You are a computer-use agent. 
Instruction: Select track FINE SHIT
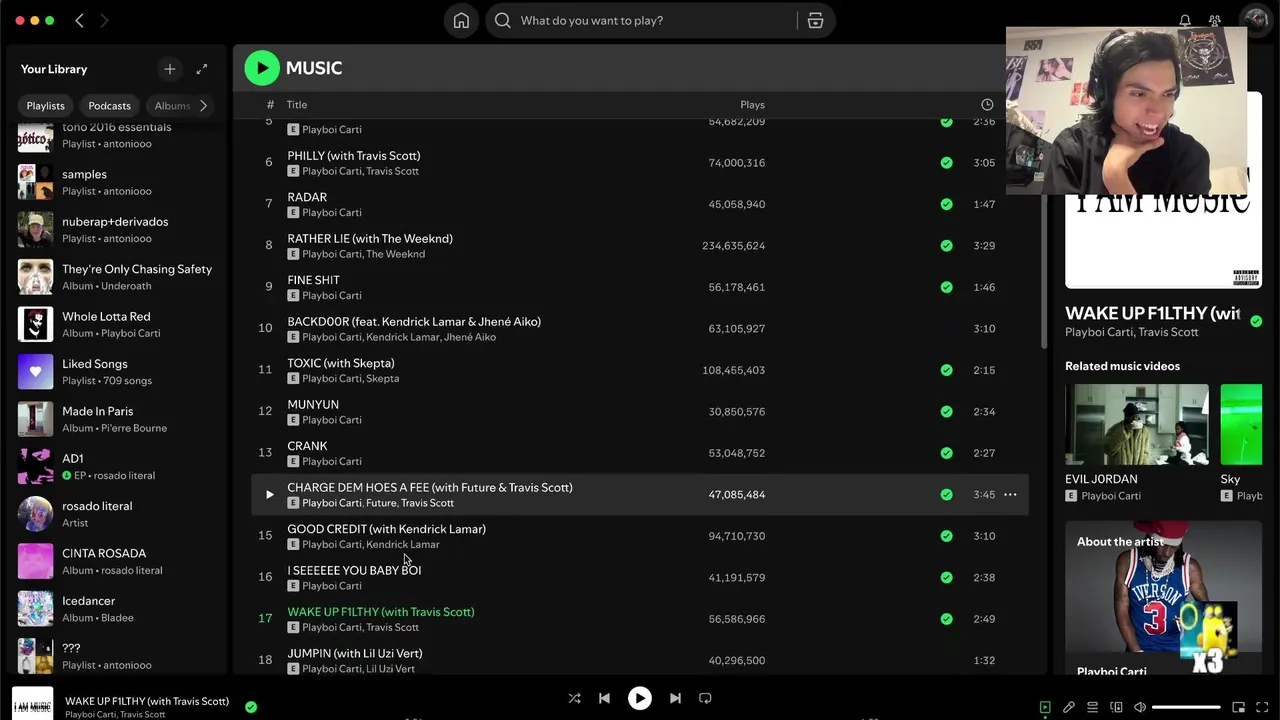pos(640,287)
